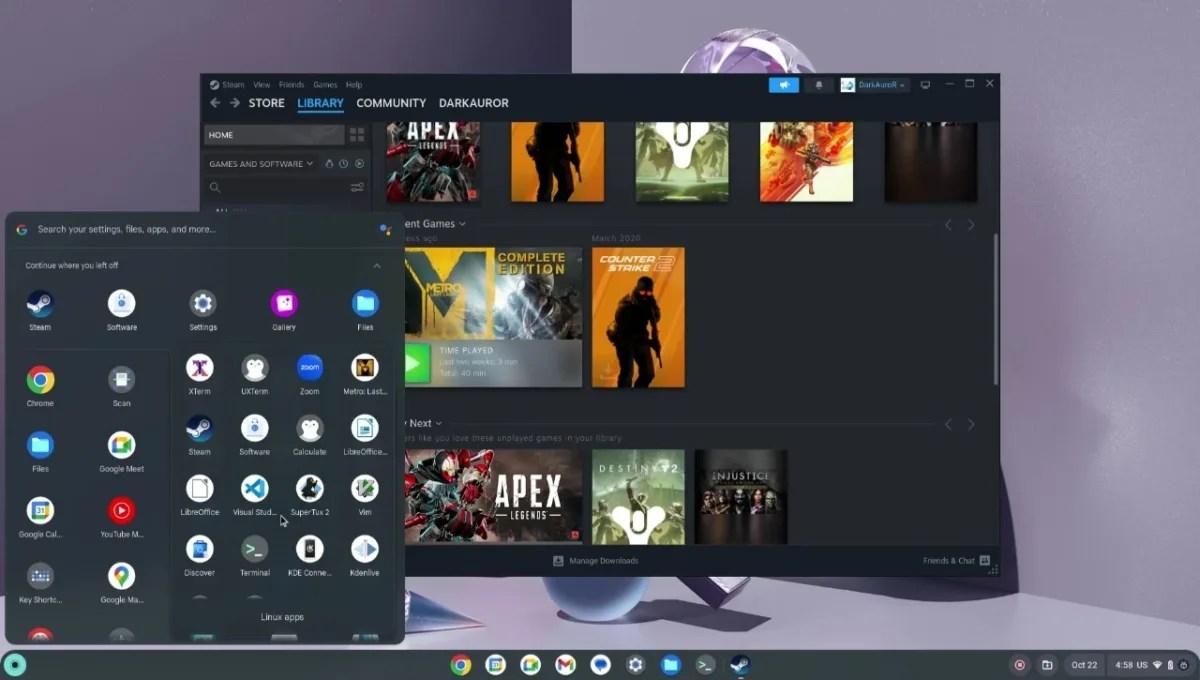This screenshot has height=680, width=1200.
Task: Open the Gallery app in the launcher
Action: pos(284,303)
